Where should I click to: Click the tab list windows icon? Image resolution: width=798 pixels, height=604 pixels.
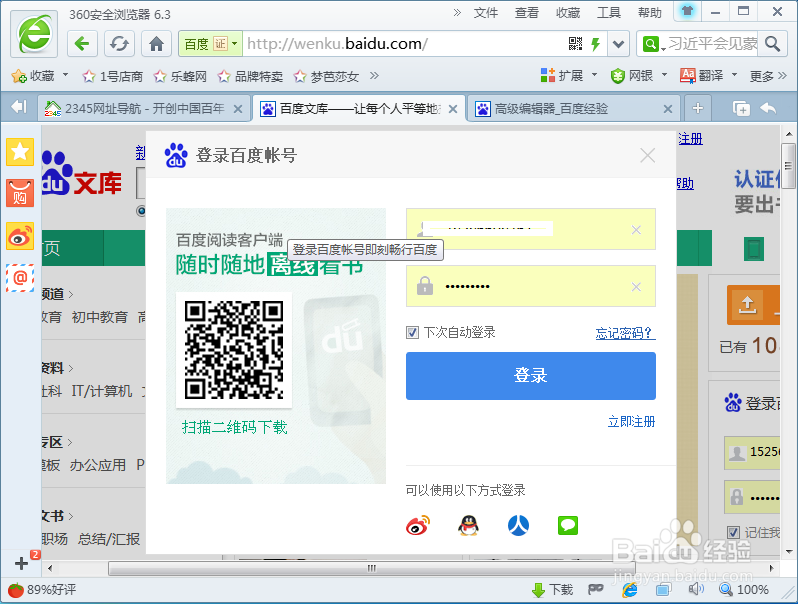pos(740,108)
